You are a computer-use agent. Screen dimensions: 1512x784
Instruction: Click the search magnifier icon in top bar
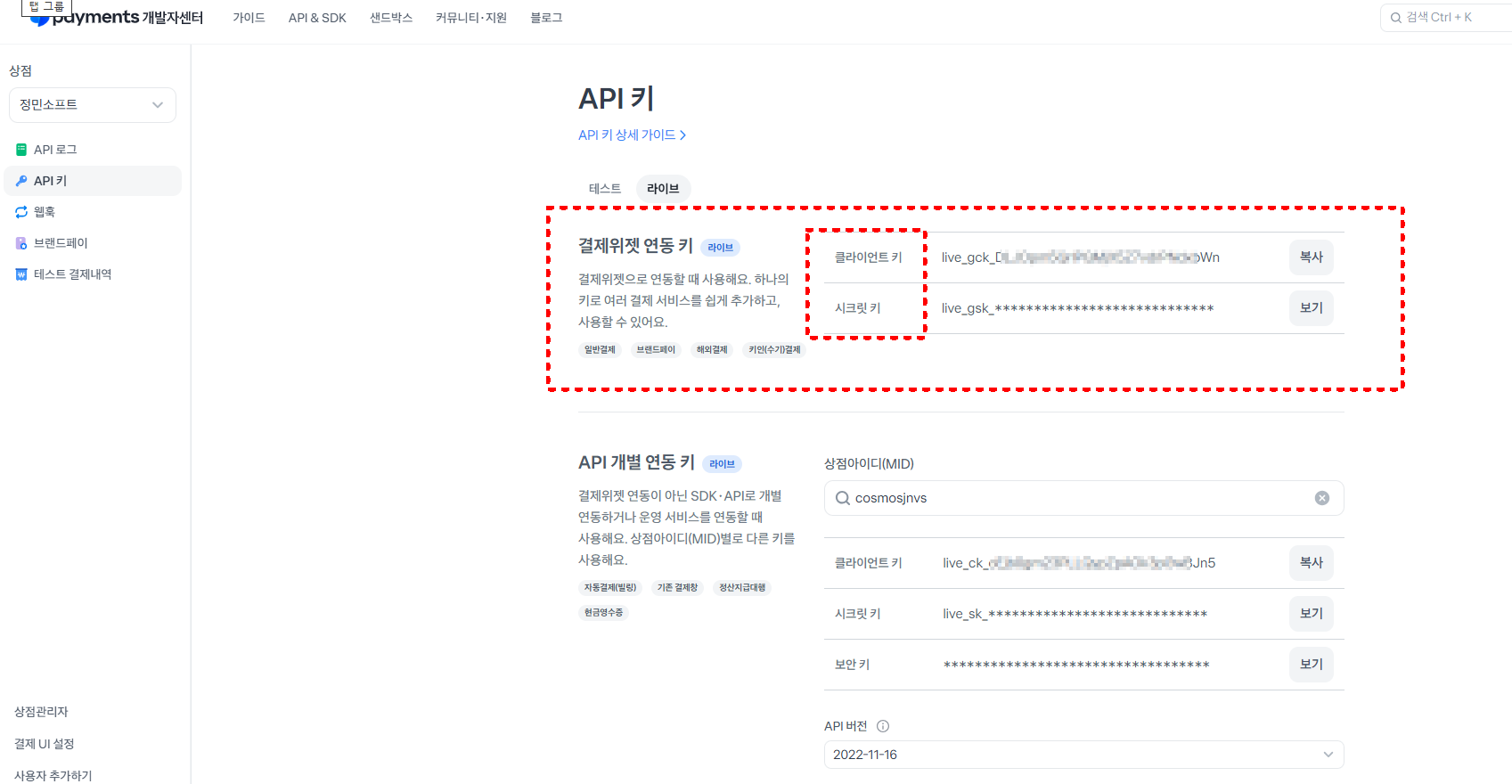[x=1396, y=18]
